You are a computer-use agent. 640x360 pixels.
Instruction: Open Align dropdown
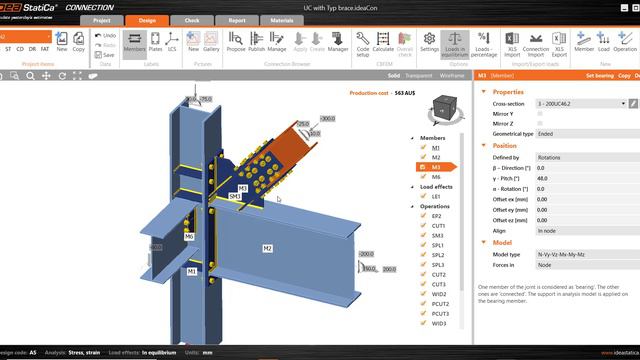pos(588,231)
